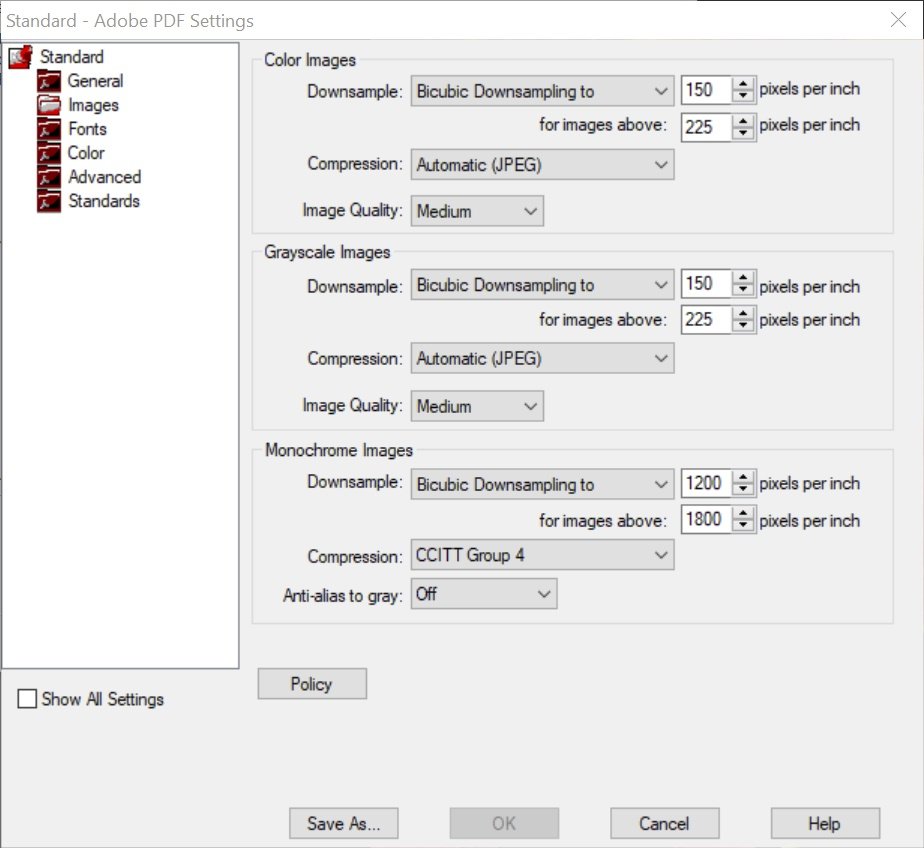Click the Color folder icon
Screen dimensions: 924x848
point(49,153)
